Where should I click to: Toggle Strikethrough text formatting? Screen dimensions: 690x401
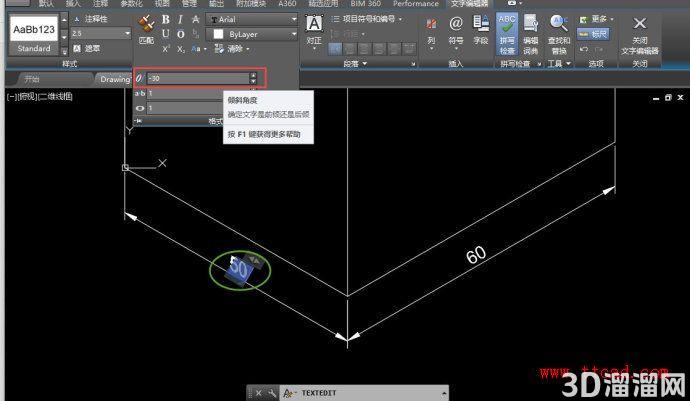[195, 19]
